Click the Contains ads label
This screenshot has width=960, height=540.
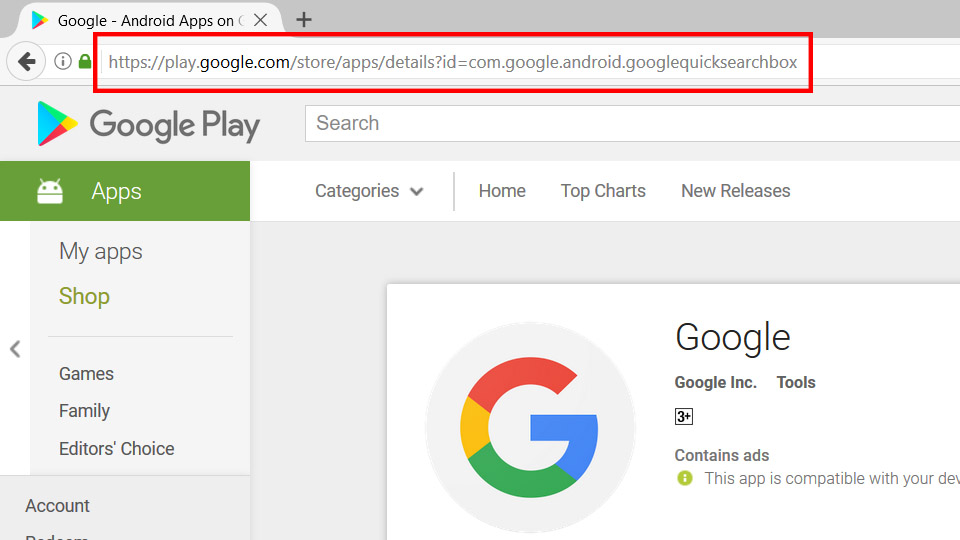click(x=721, y=456)
